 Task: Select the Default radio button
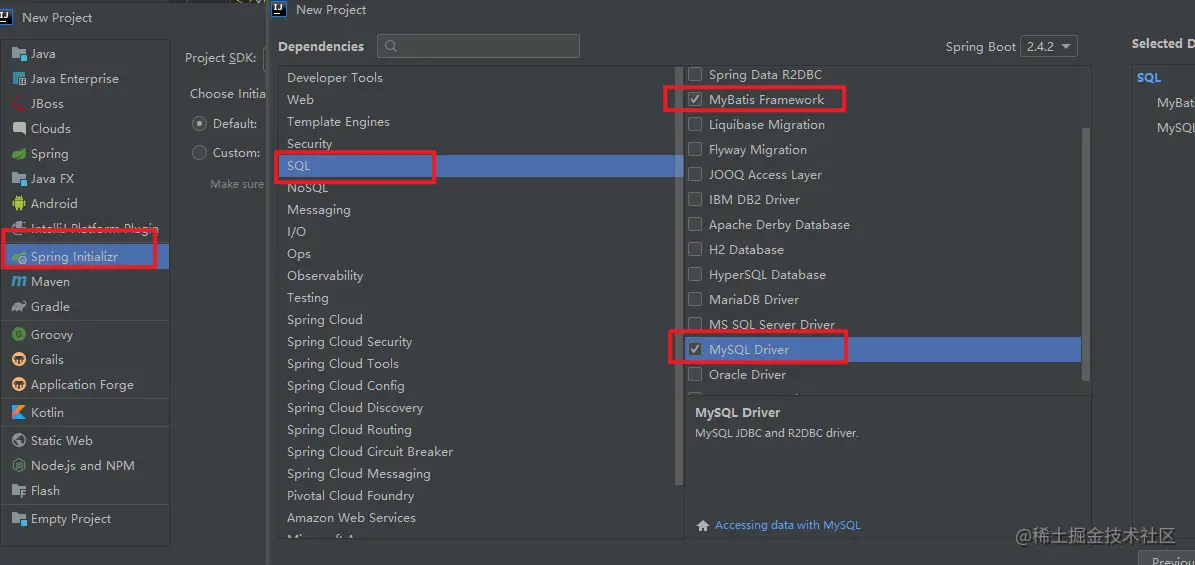tap(200, 124)
